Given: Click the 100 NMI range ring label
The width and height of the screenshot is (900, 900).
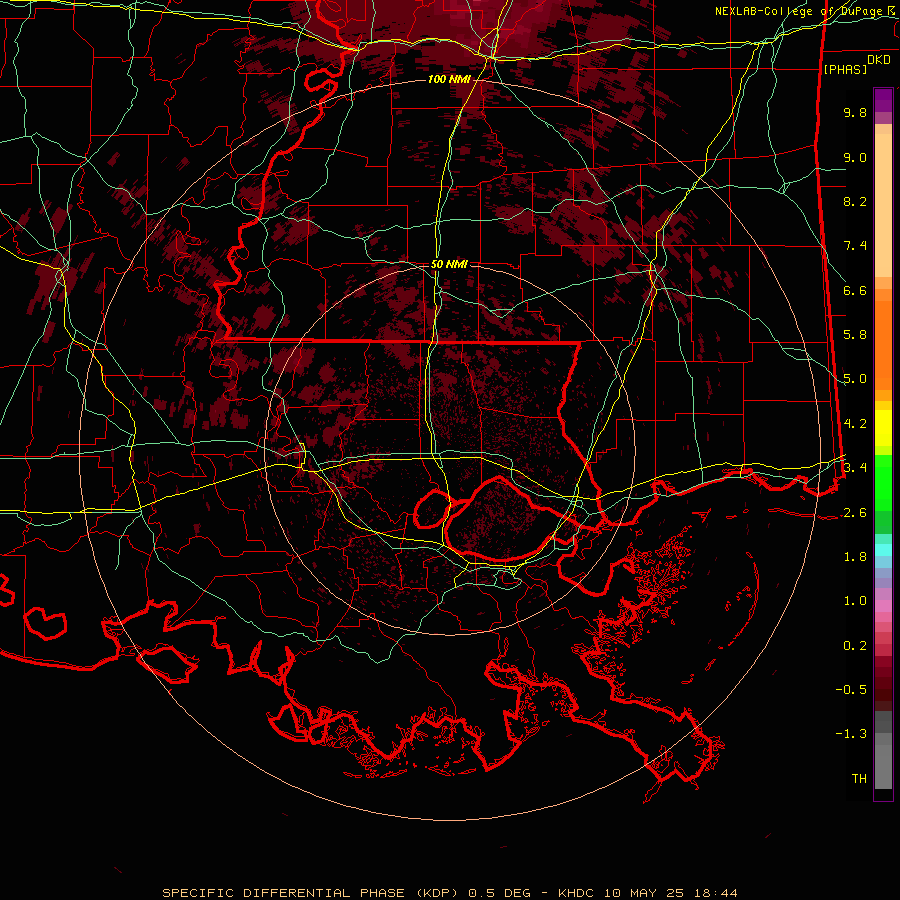Looking at the screenshot, I should 449,79.
